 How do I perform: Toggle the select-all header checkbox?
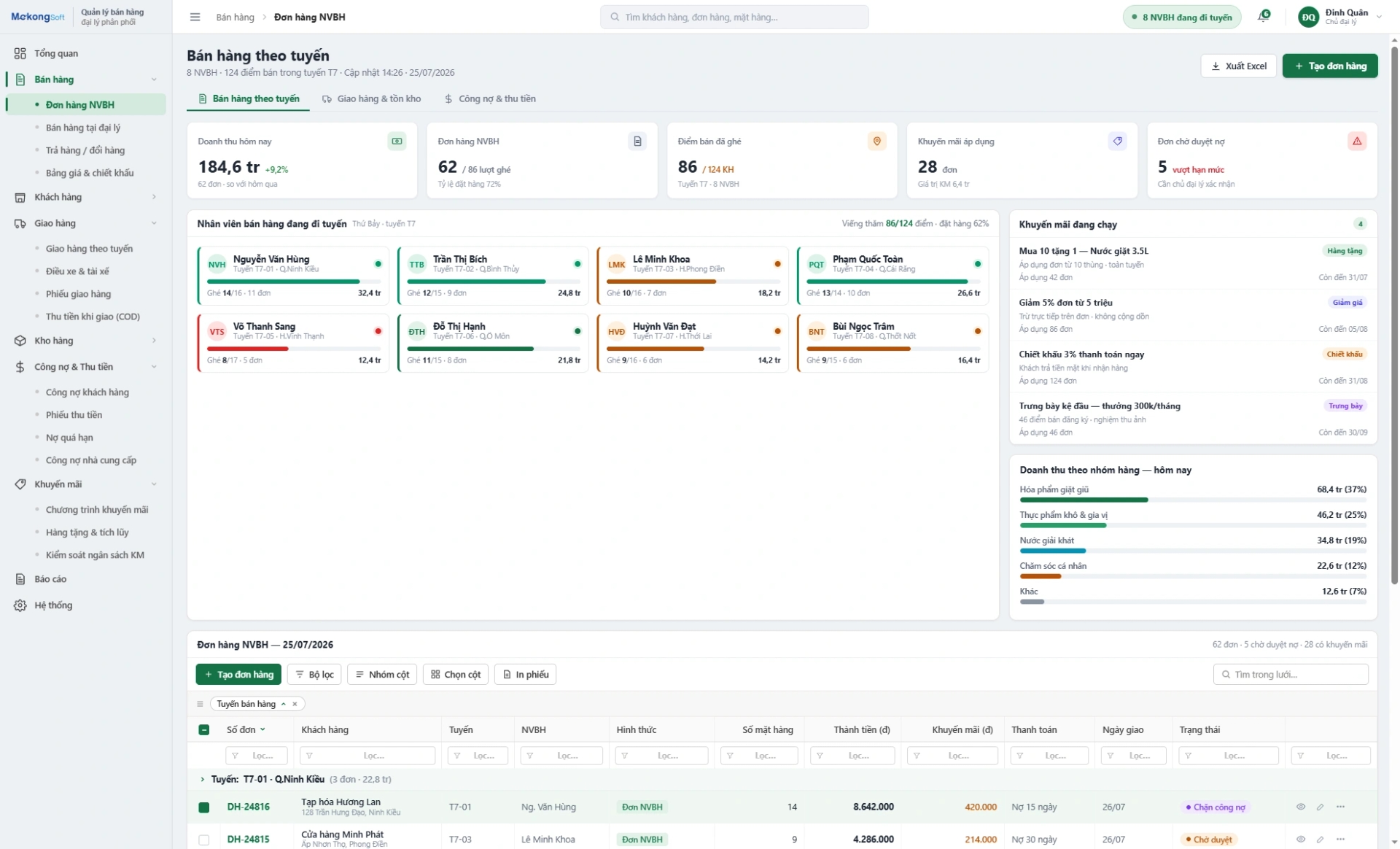[204, 729]
